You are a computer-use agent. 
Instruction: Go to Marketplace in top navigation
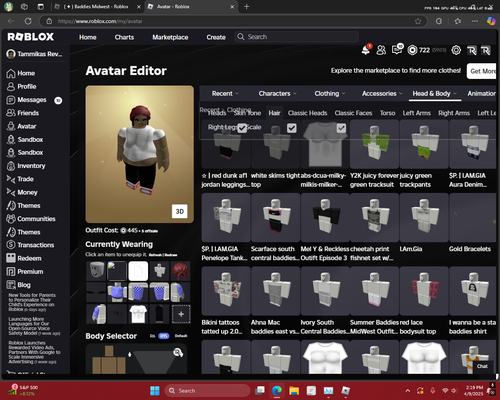coord(170,37)
